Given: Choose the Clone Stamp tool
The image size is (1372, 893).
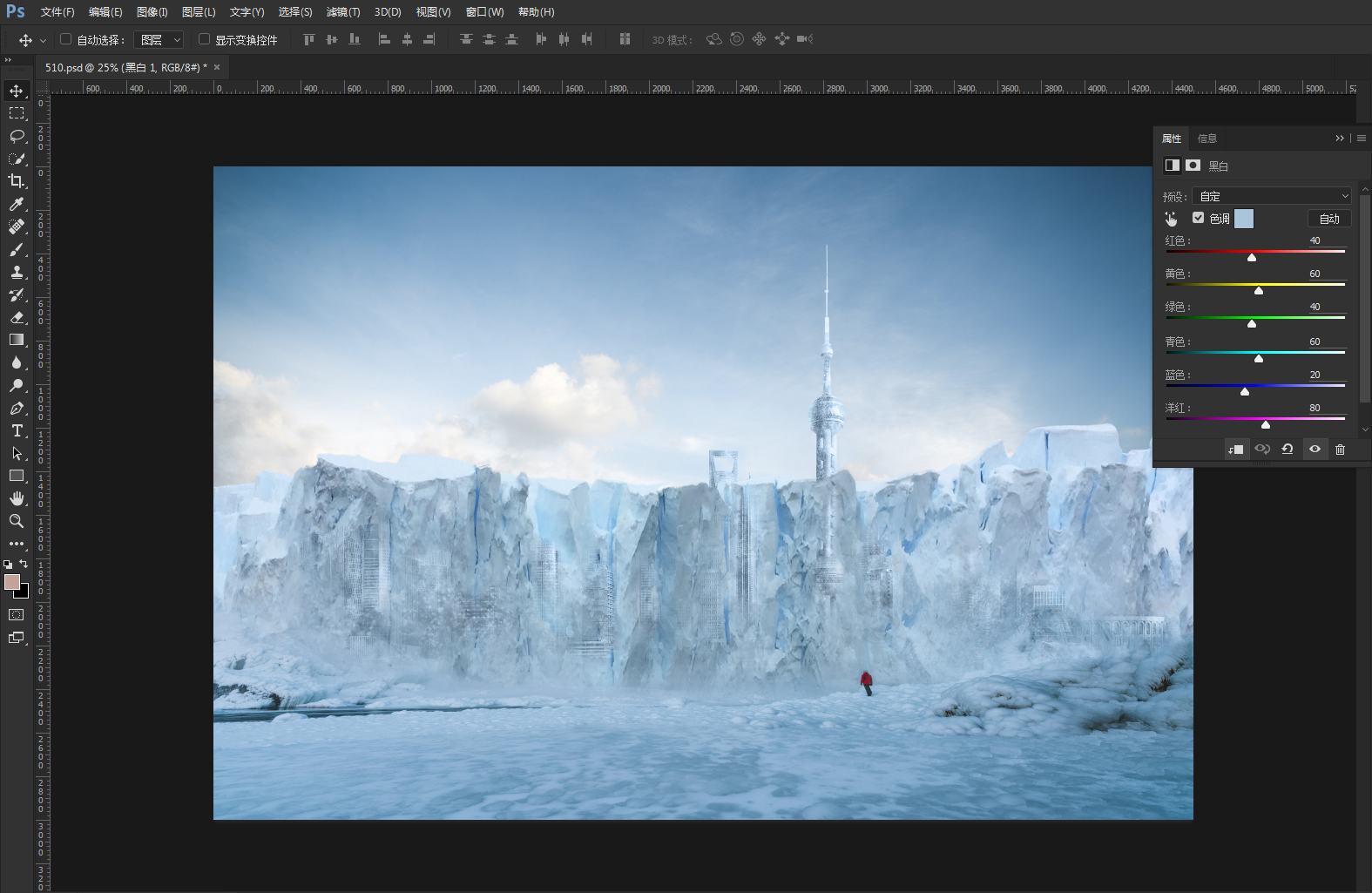Looking at the screenshot, I should [17, 272].
